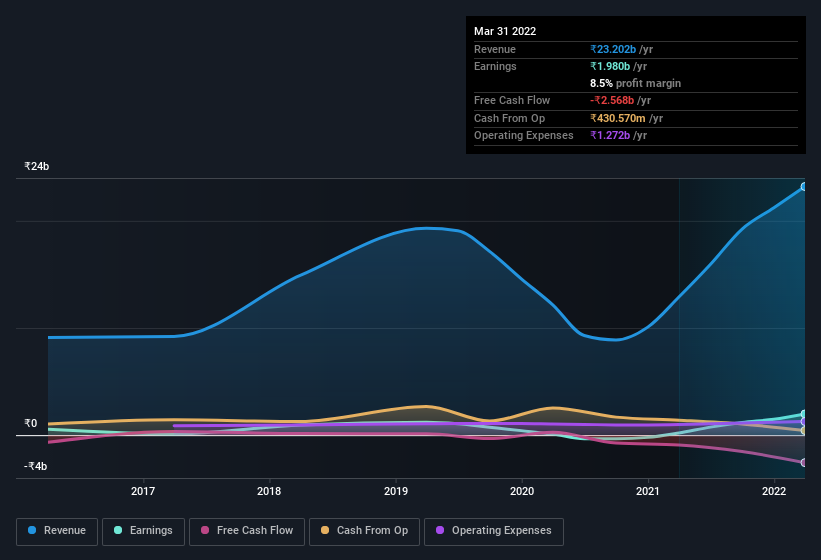
Task: Click the 2018 x-axis label
Action: click(269, 491)
